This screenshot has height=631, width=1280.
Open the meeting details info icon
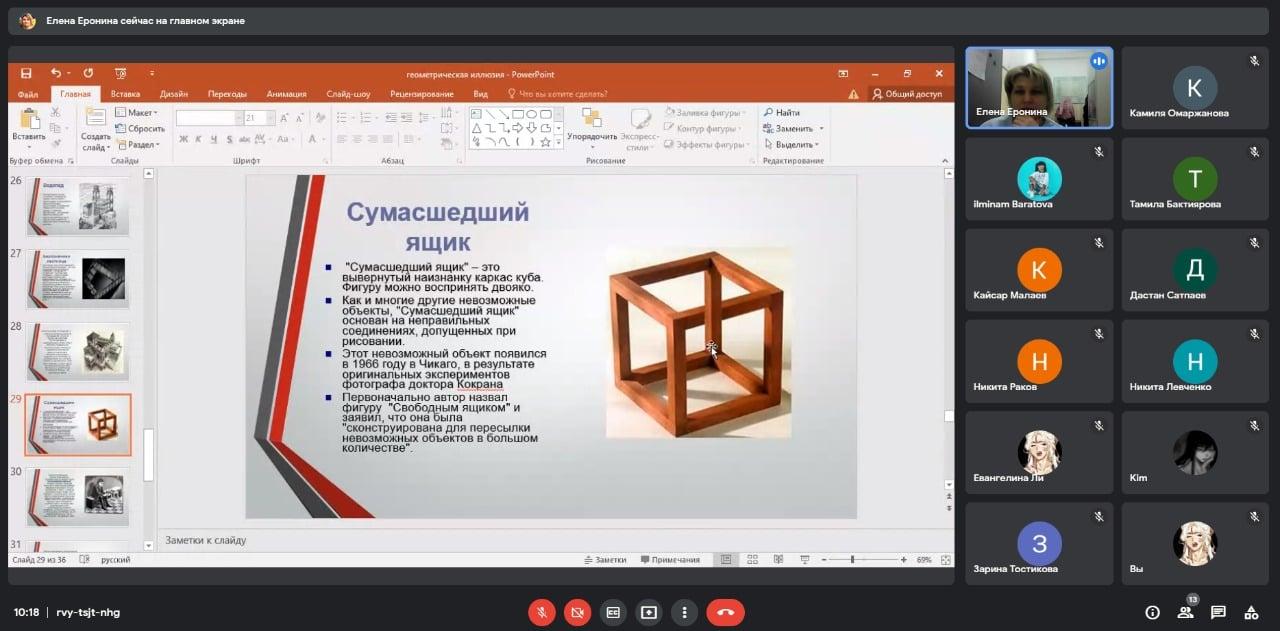1152,612
